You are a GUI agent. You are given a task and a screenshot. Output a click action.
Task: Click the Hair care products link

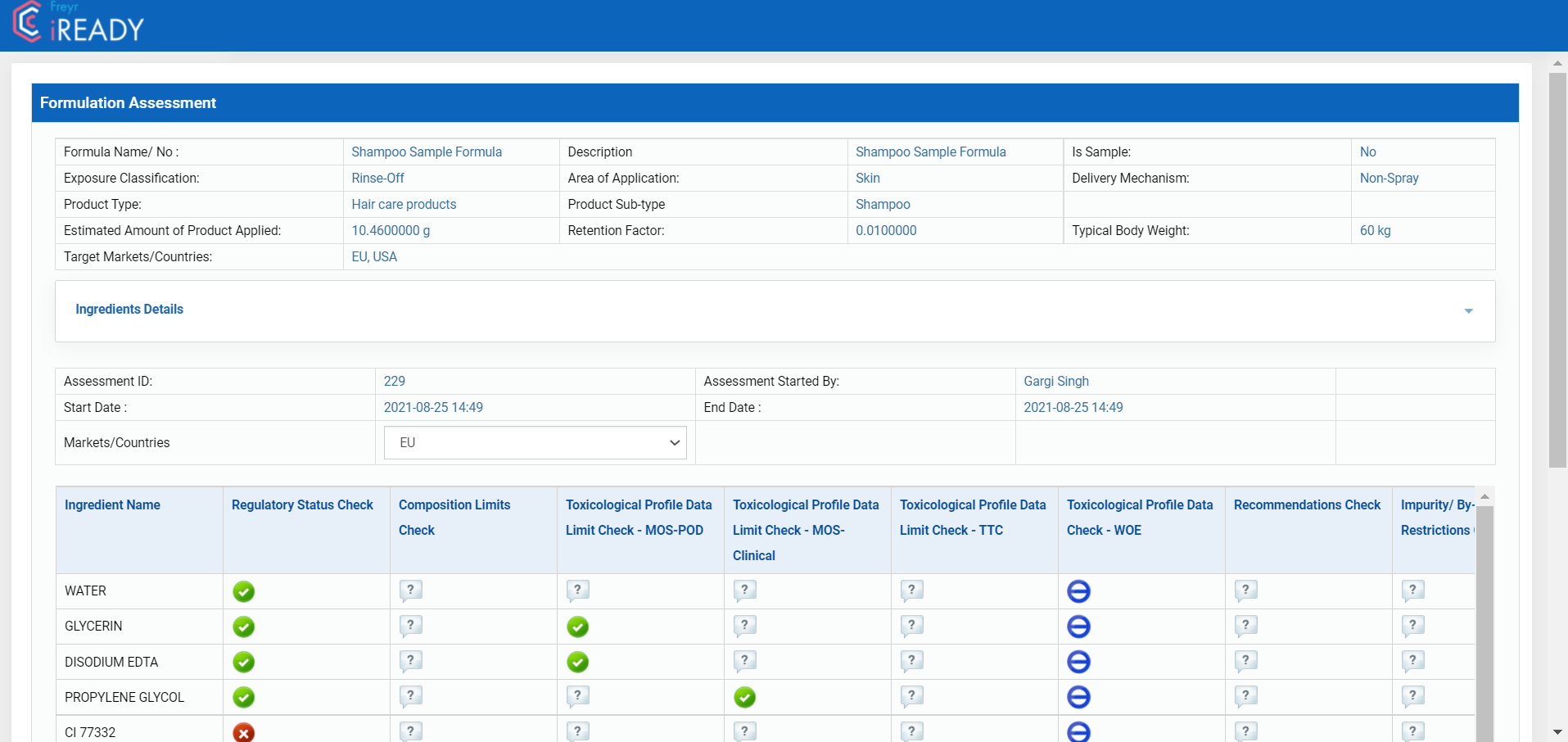point(404,204)
